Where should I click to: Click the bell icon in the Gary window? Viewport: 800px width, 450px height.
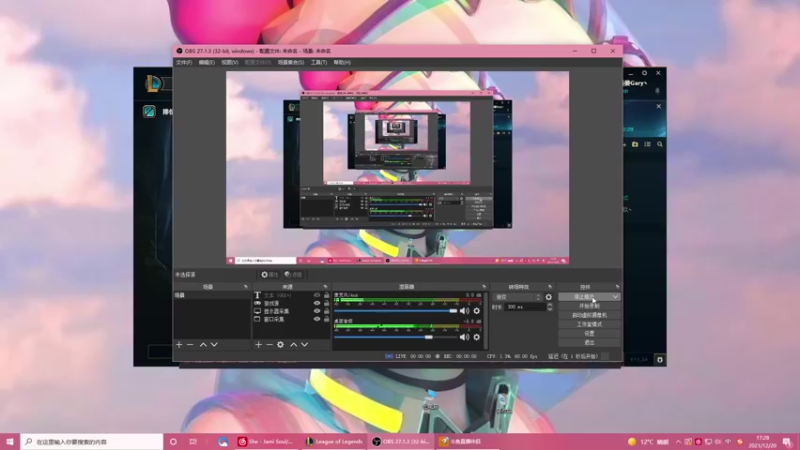coord(657,91)
